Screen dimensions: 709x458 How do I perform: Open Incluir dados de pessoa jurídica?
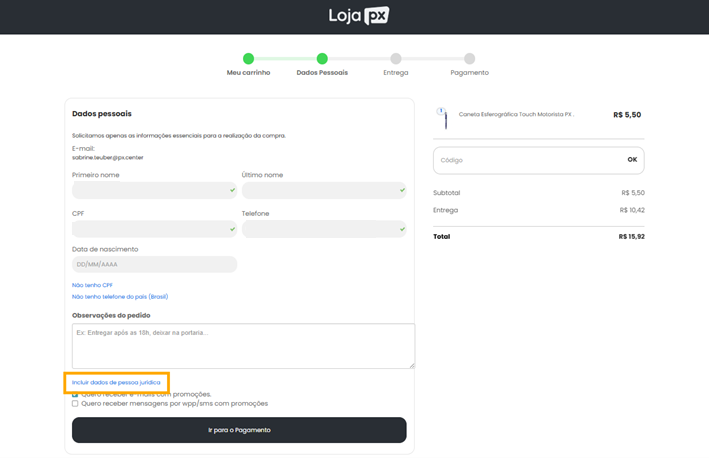tap(116, 382)
